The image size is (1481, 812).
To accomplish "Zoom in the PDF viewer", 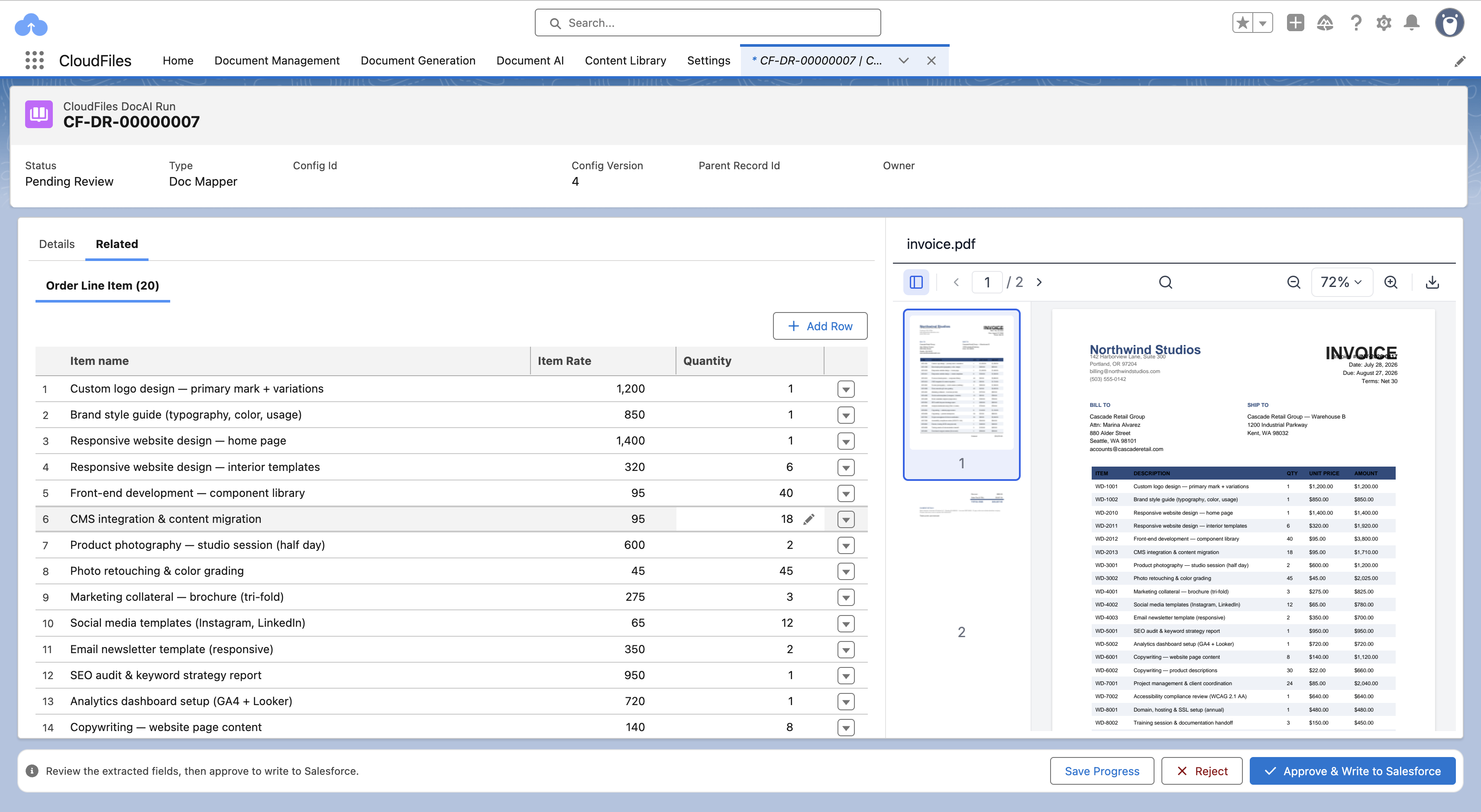I will [x=1391, y=282].
